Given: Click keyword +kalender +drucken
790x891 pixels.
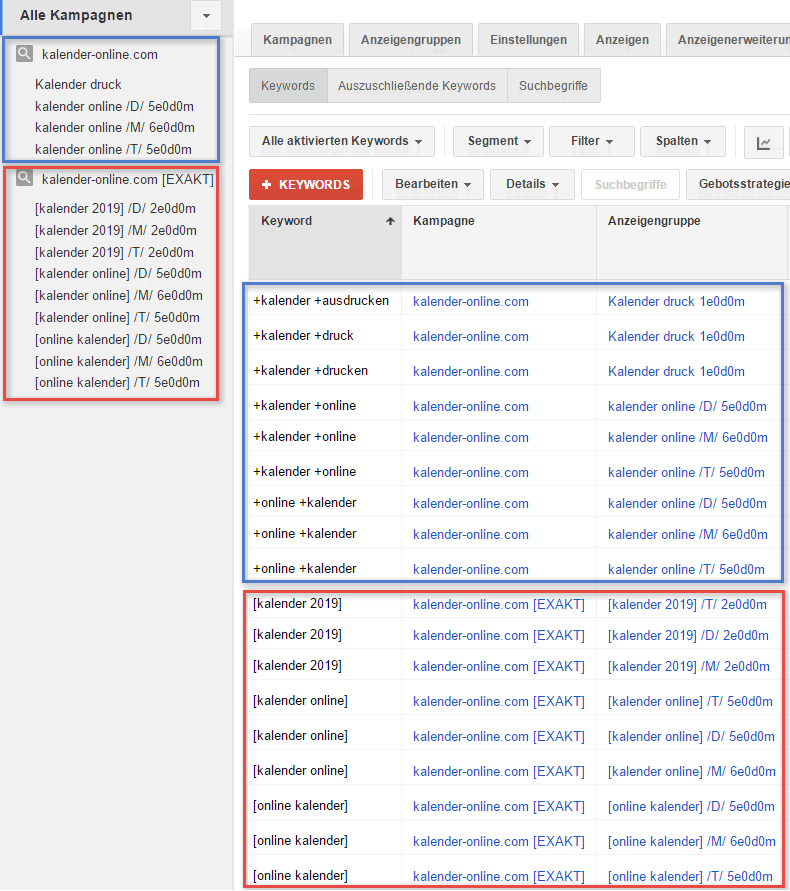Looking at the screenshot, I should click(310, 370).
